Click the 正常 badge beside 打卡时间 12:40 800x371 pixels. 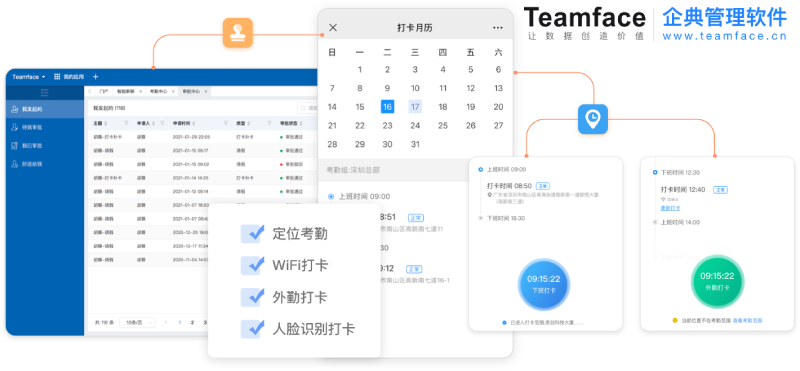pyautogui.click(x=720, y=189)
